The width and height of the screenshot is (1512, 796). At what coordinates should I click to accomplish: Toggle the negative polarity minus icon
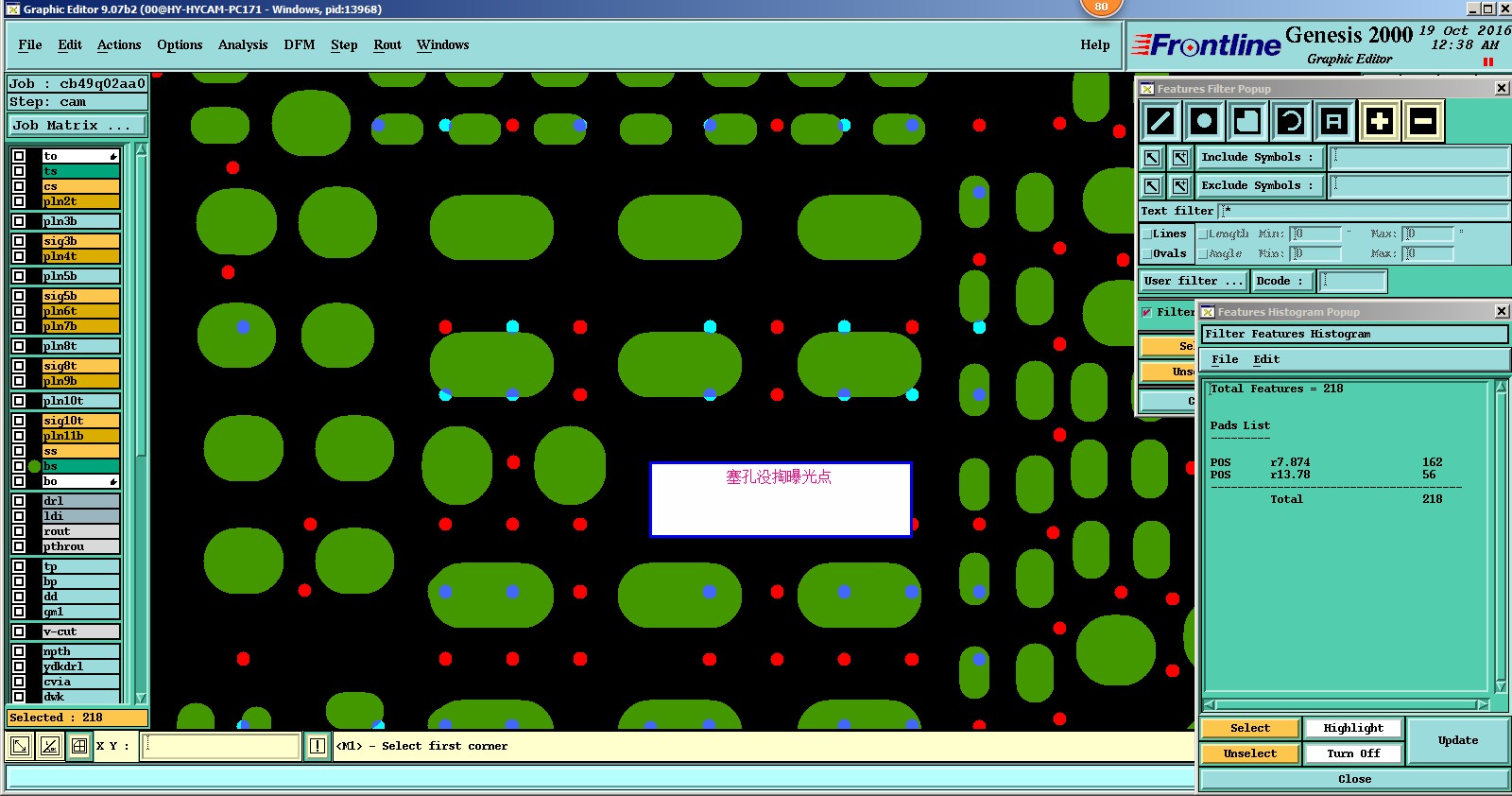click(x=1423, y=121)
